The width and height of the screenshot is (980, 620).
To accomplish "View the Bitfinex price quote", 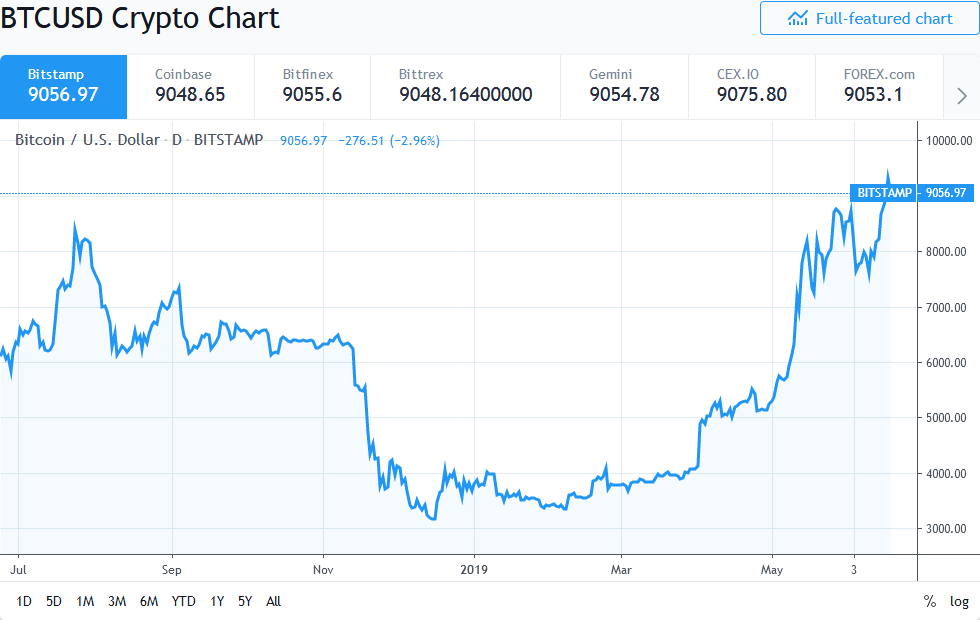I will 311,86.
